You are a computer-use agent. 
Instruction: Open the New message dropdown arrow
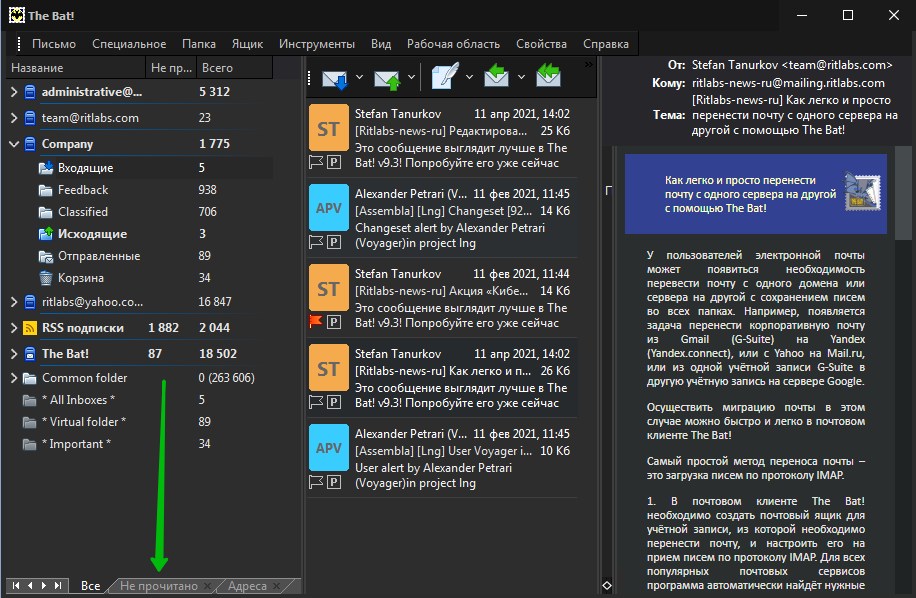[469, 77]
